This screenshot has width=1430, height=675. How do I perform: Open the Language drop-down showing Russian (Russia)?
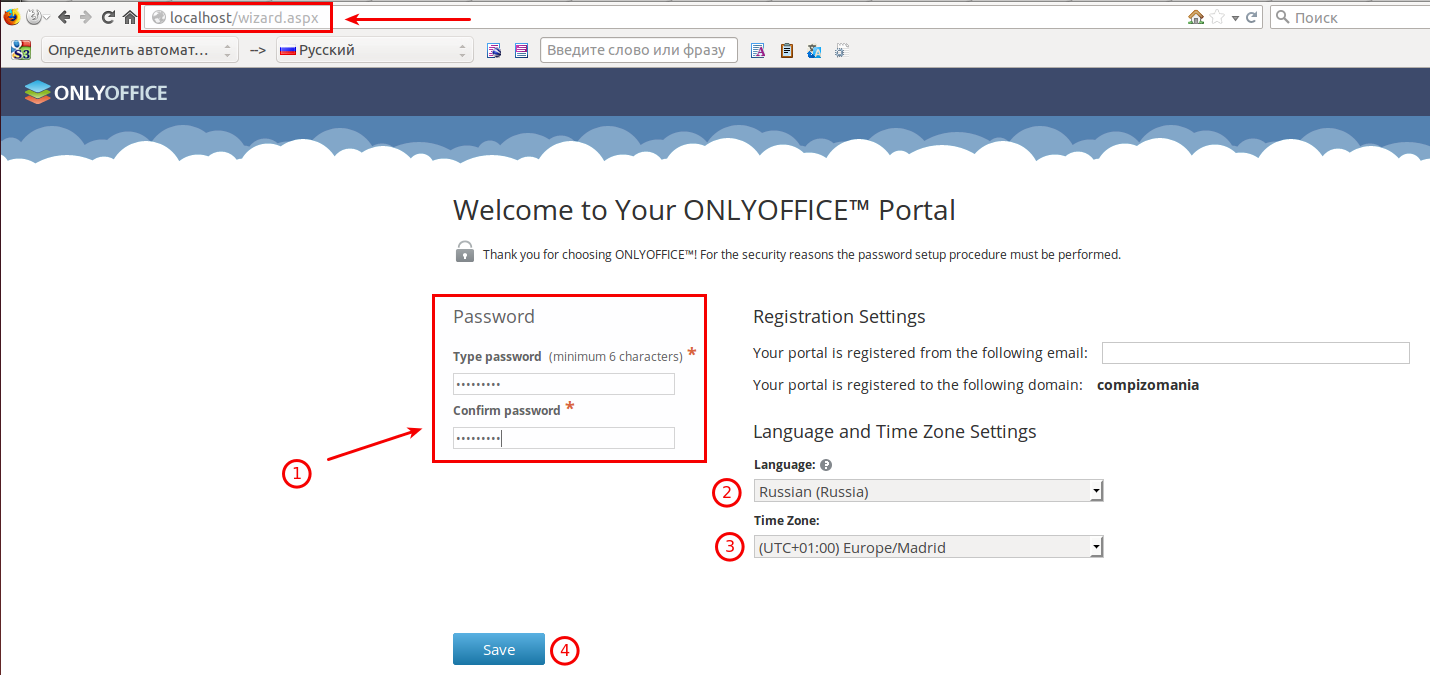pyautogui.click(x=928, y=491)
